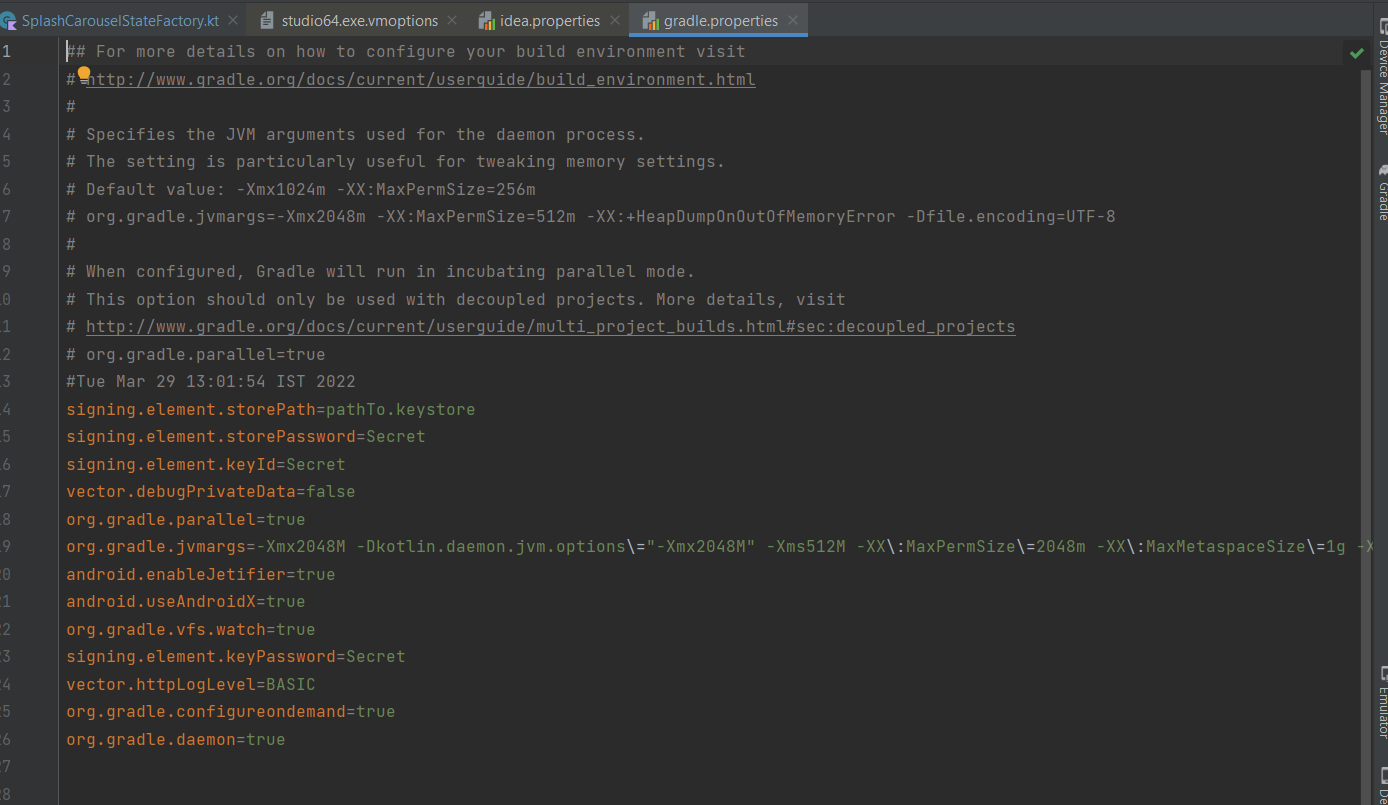Click org.gradle.configureondemand=true line
The height and width of the screenshot is (805, 1388).
click(230, 711)
